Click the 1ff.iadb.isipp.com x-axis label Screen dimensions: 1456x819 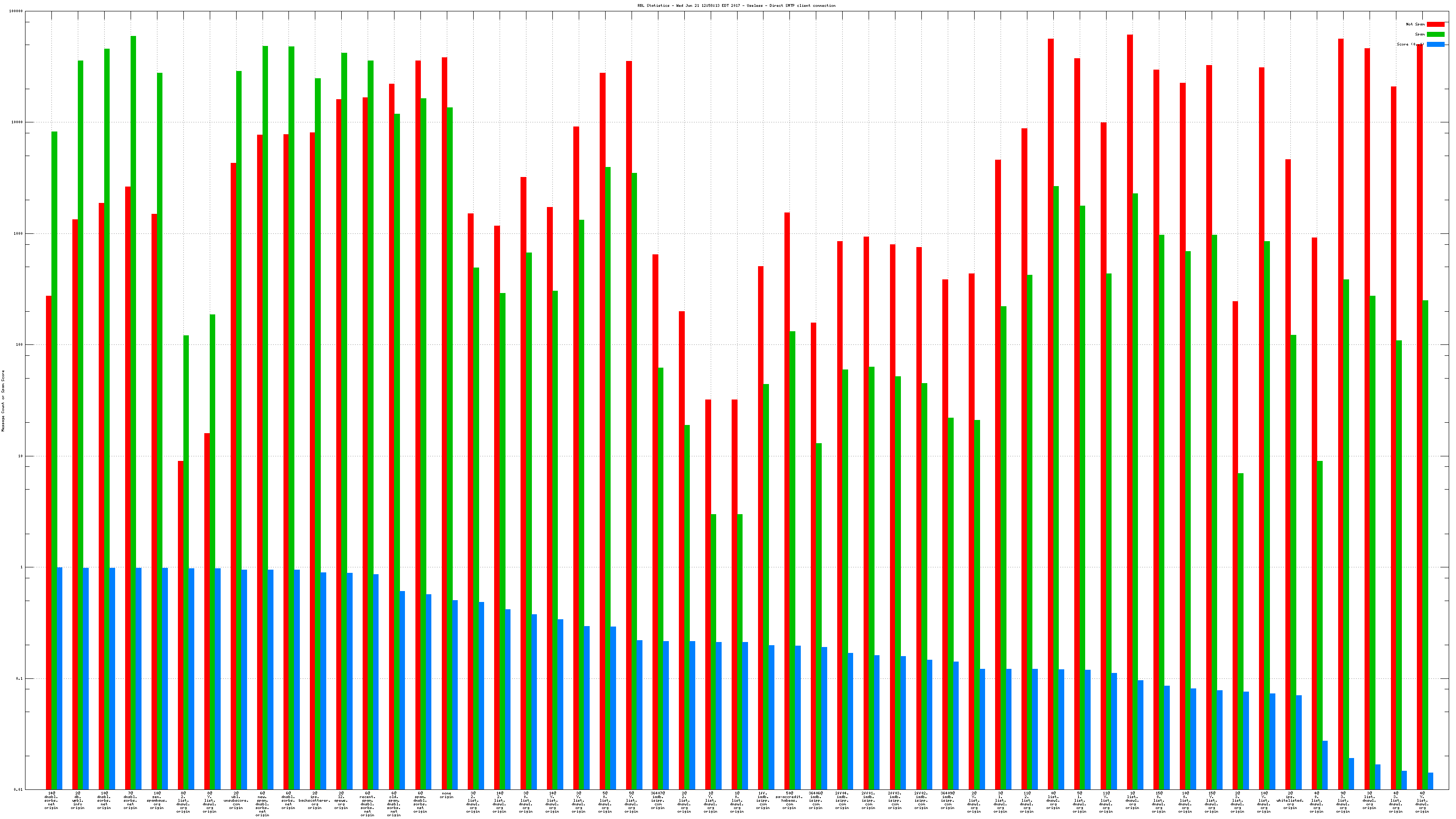point(763,801)
